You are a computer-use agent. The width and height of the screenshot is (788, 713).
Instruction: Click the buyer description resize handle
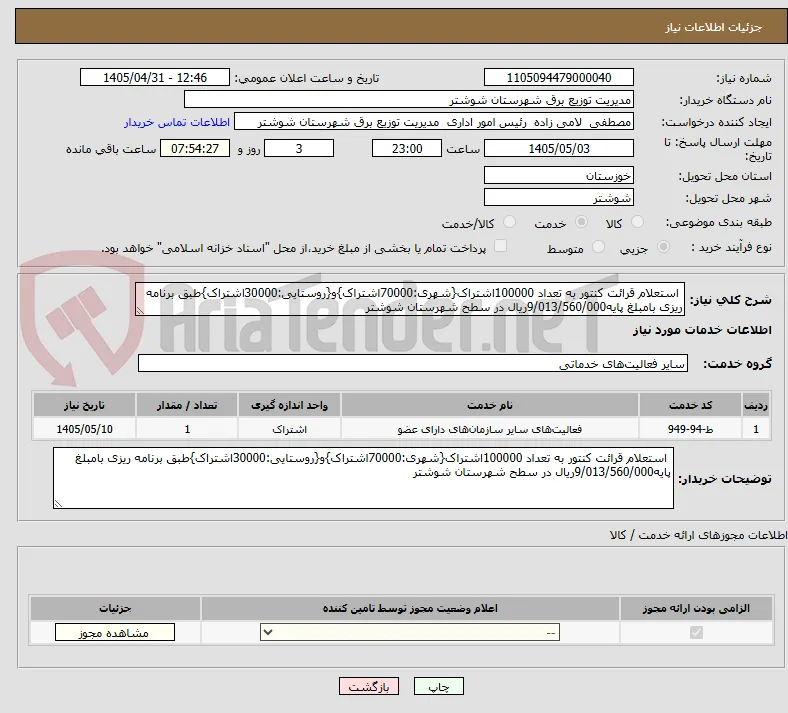tap(58, 503)
